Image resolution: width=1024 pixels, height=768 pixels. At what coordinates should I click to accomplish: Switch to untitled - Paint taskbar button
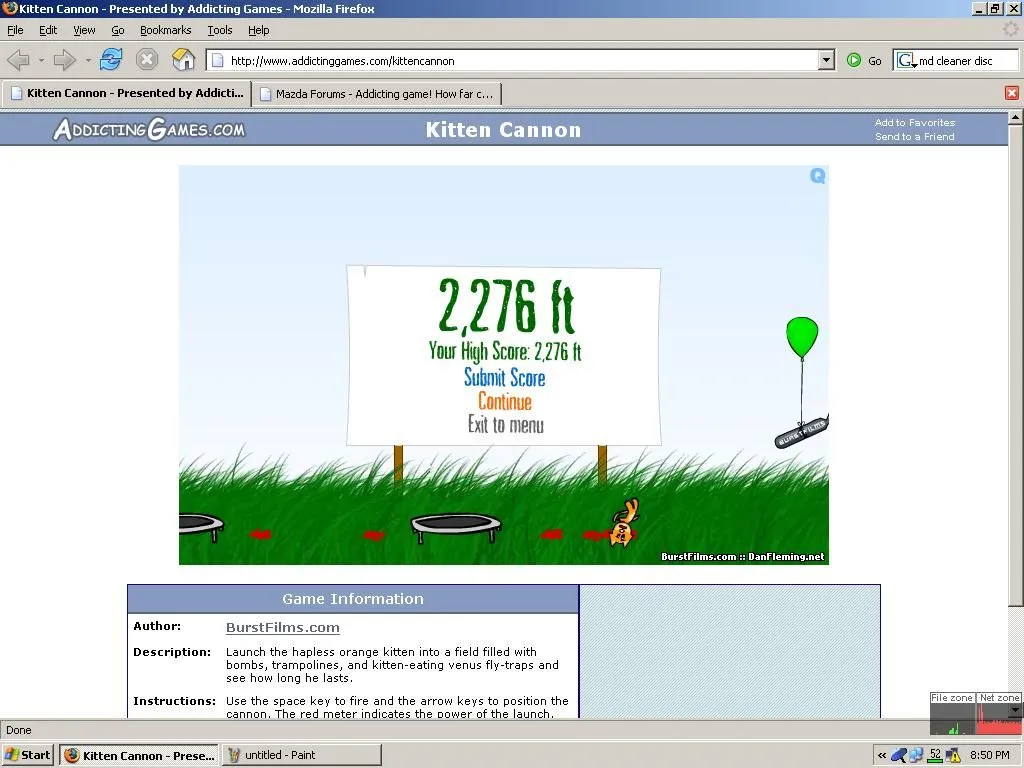(x=302, y=756)
